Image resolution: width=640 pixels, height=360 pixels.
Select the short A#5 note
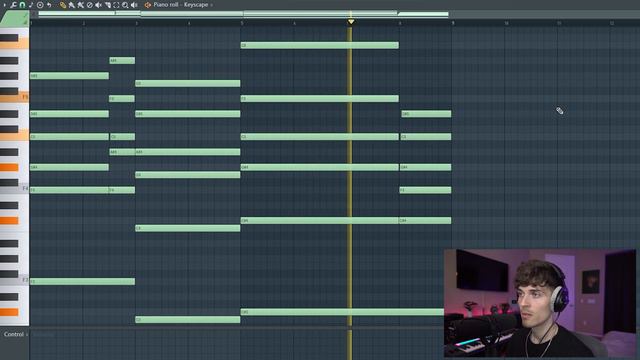pyautogui.click(x=122, y=60)
